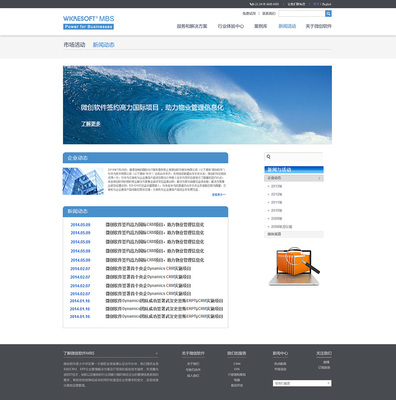Switch to the 新闻动态 sub-tab
Screen dimensions: 396x400
(x=104, y=45)
